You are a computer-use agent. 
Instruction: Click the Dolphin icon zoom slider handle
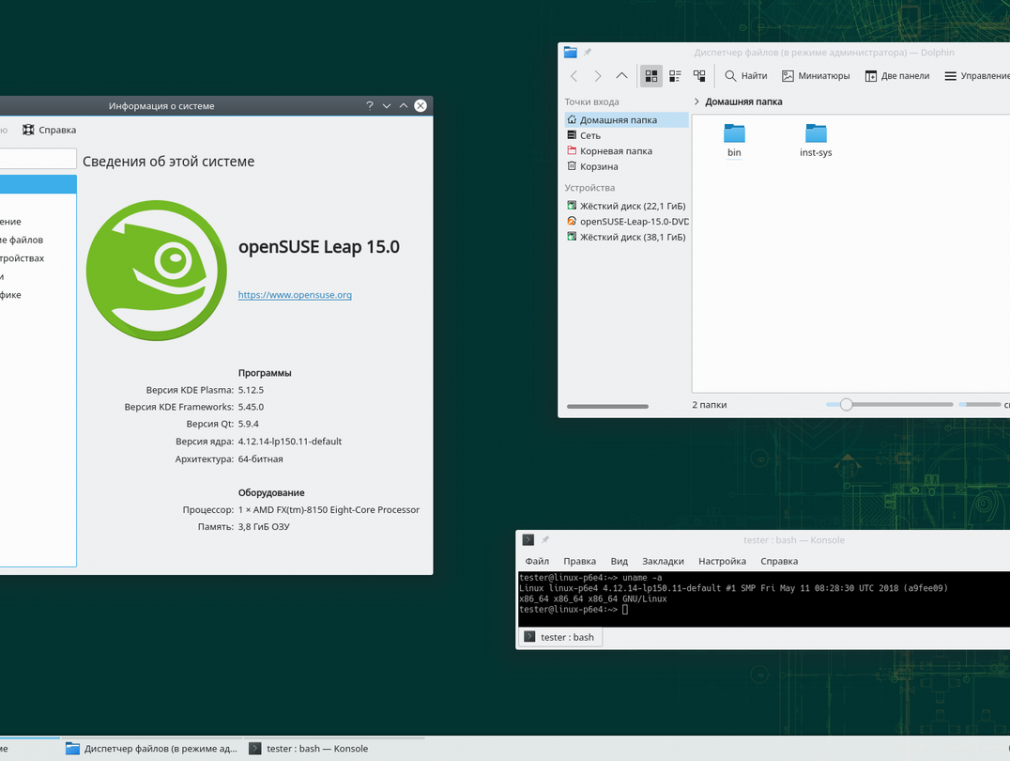click(846, 405)
